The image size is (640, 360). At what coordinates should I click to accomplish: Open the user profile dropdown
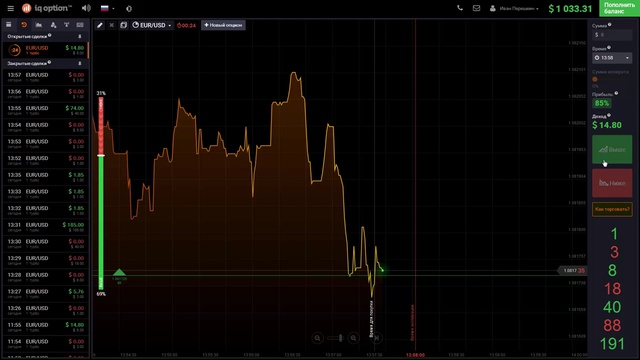pos(514,8)
